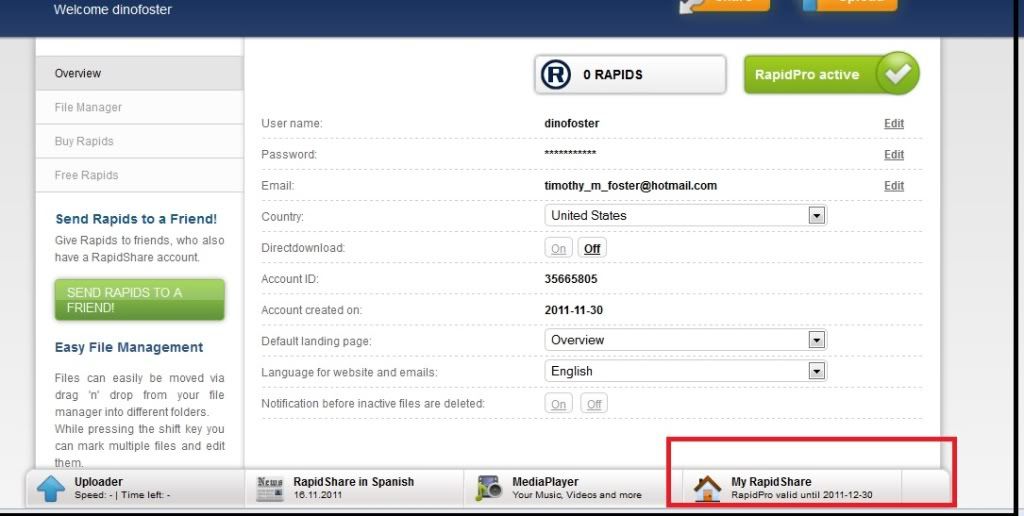
Task: Open the Uploader bottom tab
Action: point(135,488)
